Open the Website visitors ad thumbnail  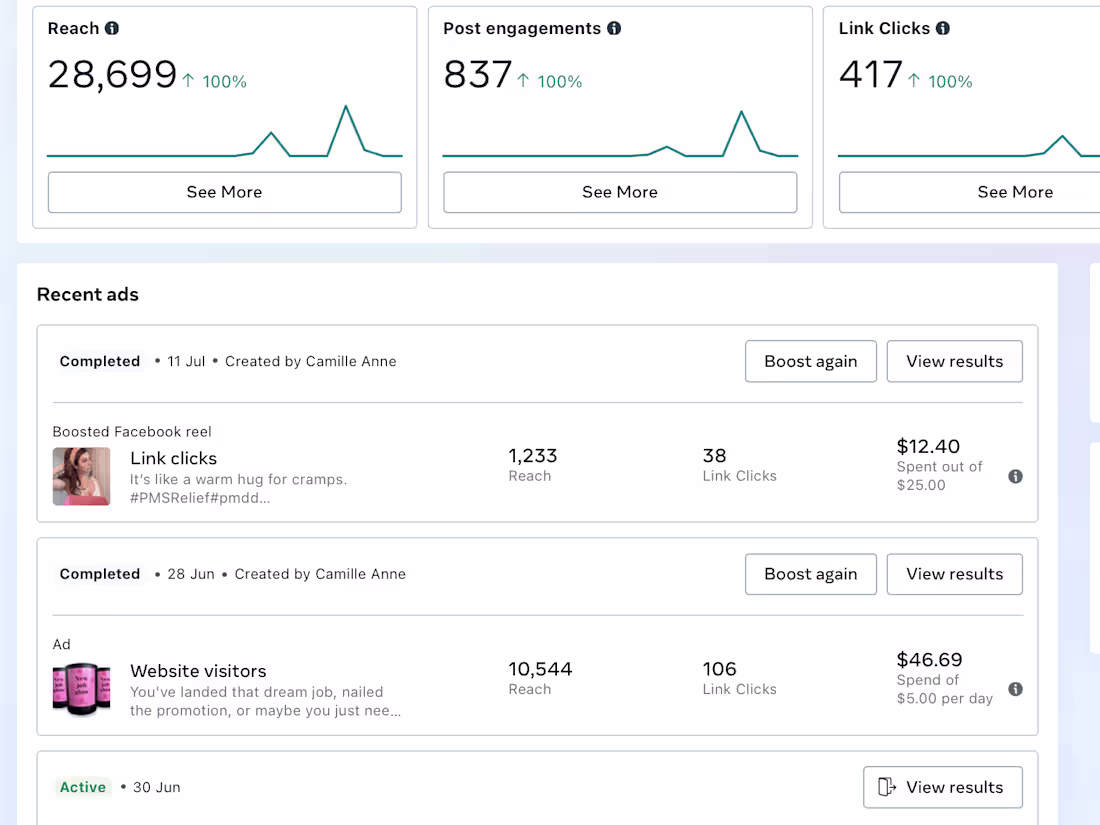[x=81, y=689]
